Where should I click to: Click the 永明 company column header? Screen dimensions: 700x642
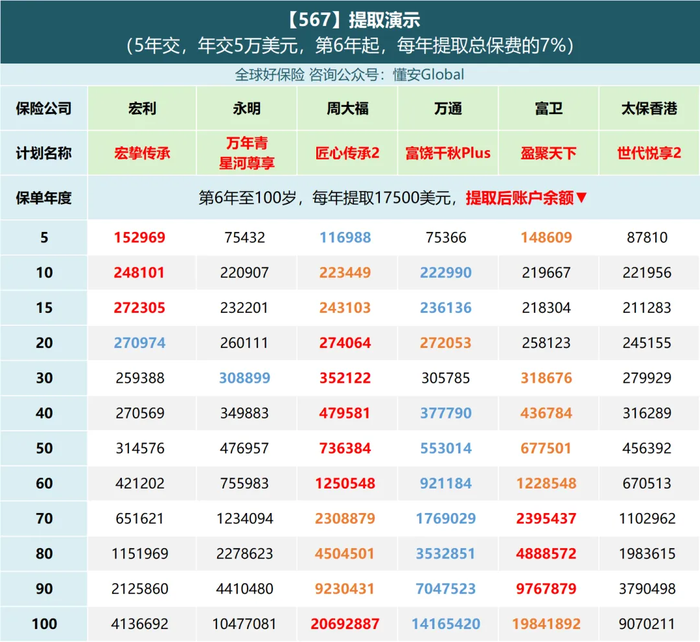pos(246,108)
